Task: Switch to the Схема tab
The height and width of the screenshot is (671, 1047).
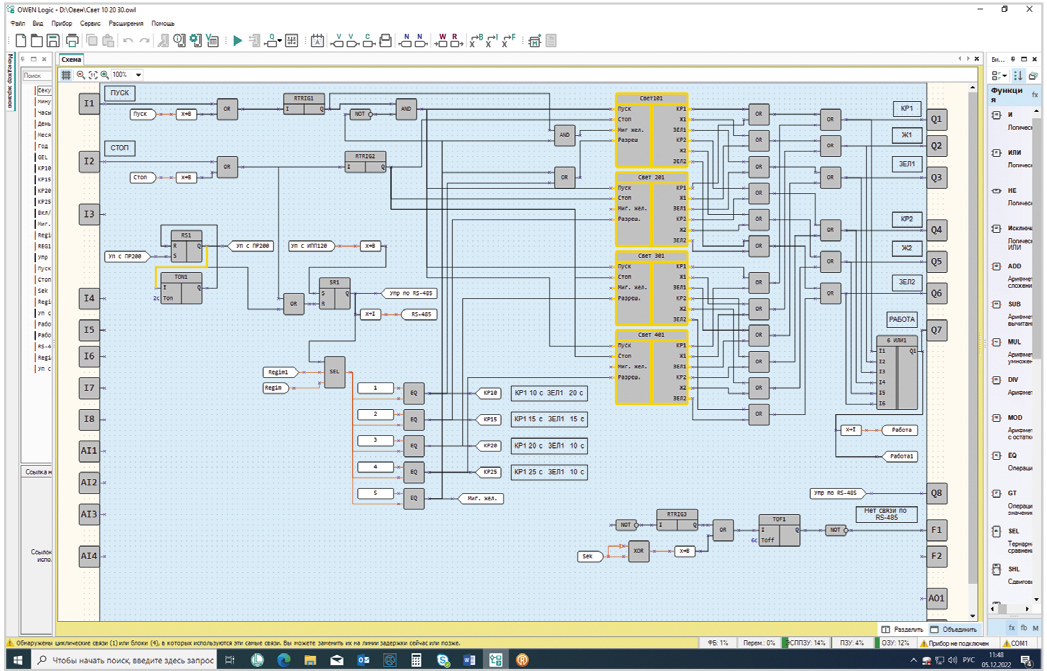Action: [x=71, y=60]
